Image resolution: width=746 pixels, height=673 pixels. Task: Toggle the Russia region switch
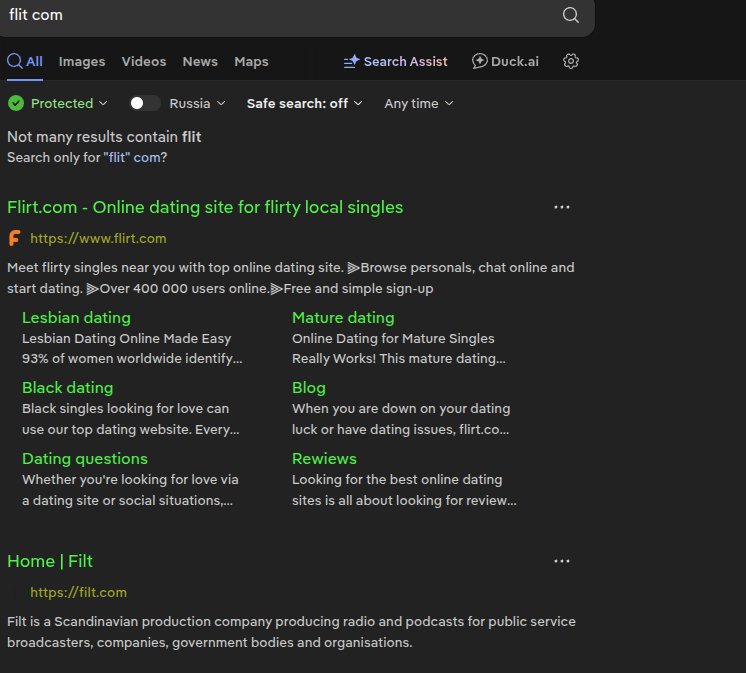tap(145, 103)
